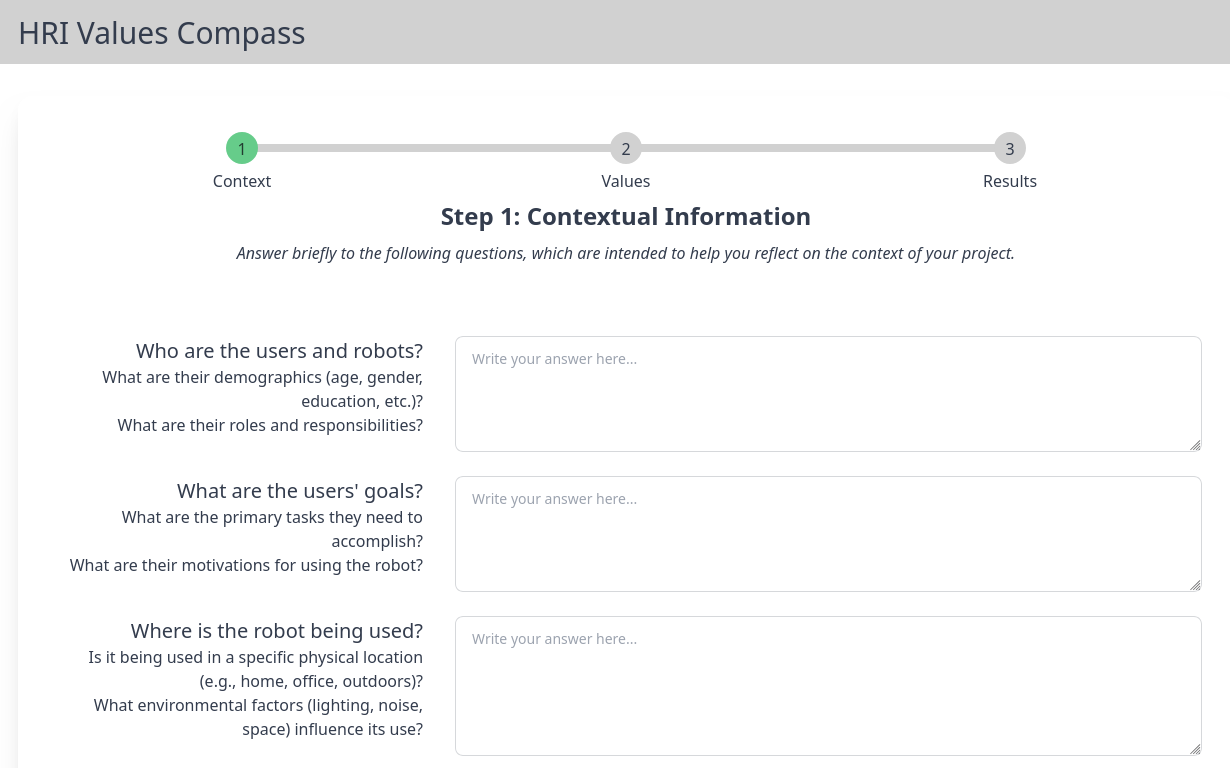The height and width of the screenshot is (768, 1230).
Task: Click resize grip on robot location textarea
Action: 1195,749
